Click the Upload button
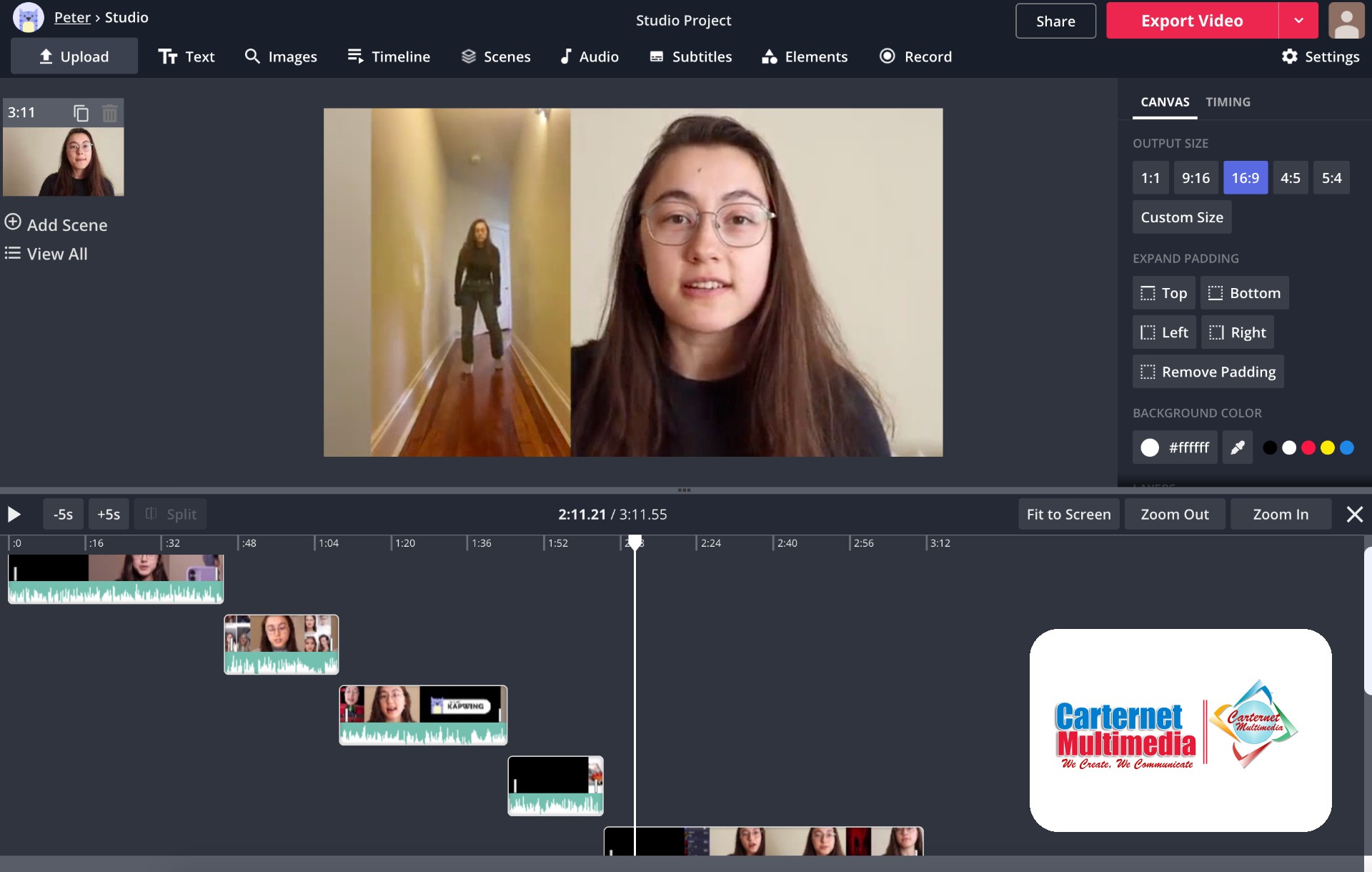The height and width of the screenshot is (872, 1372). (74, 56)
